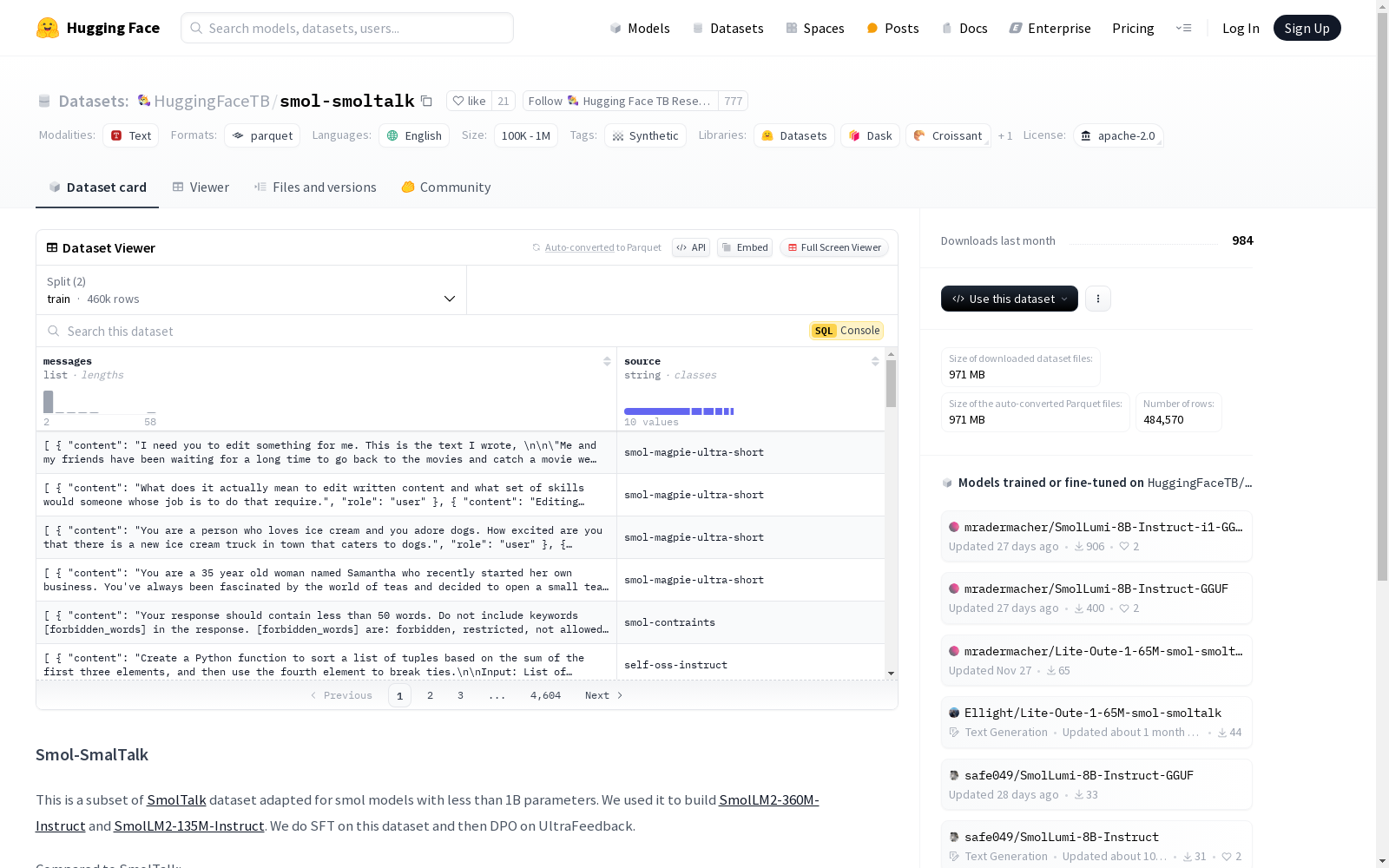1389x868 pixels.
Task: Show additional libraries with +1
Action: (1005, 135)
